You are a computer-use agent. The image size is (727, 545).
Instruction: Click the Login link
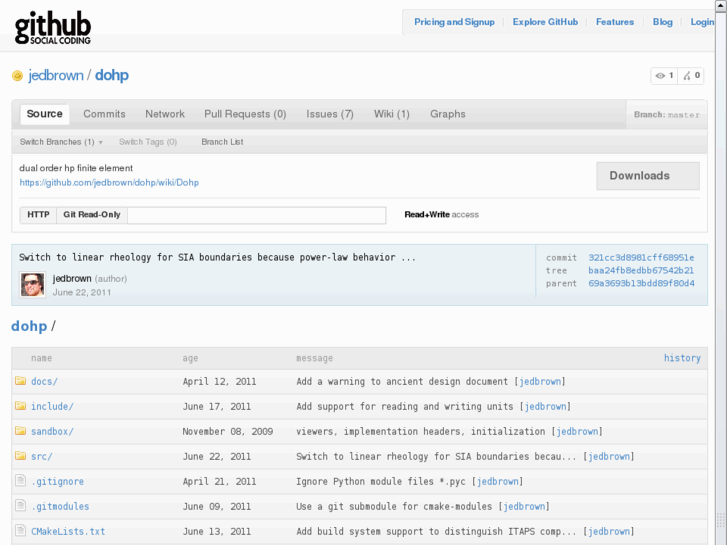pos(702,22)
